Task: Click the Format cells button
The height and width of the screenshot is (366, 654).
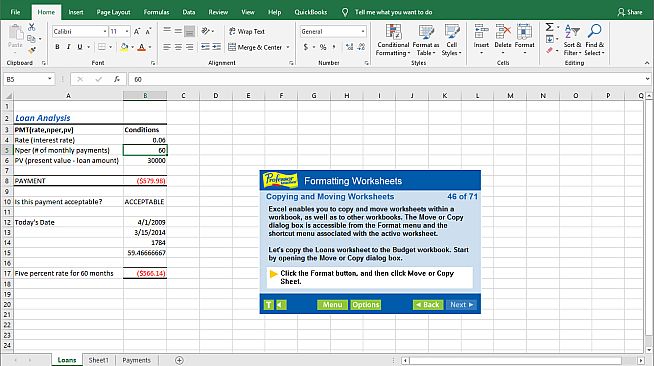Action: (x=524, y=39)
